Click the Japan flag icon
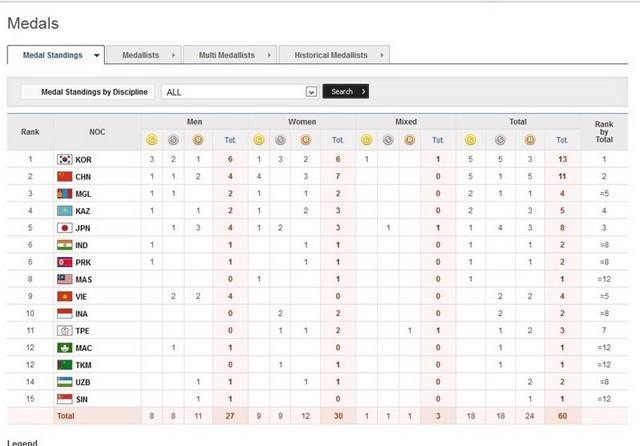Viewport: 640px width, 446px height. click(64, 227)
